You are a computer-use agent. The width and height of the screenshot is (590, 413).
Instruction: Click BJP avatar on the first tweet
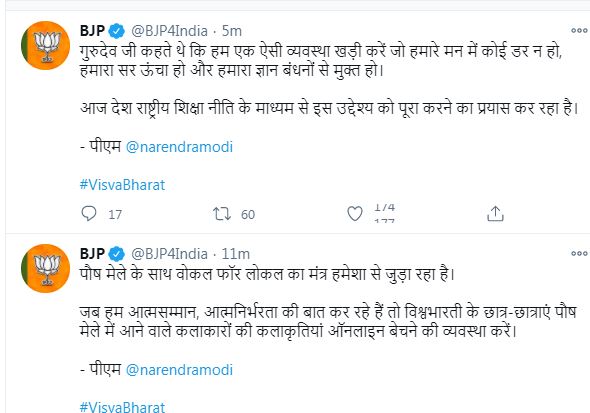pos(46,46)
